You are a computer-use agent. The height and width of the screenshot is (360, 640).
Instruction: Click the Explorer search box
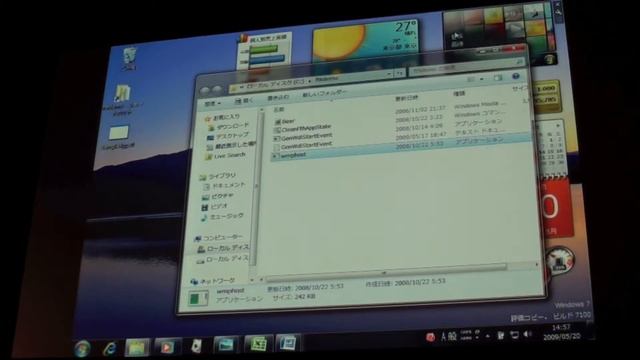click(467, 67)
